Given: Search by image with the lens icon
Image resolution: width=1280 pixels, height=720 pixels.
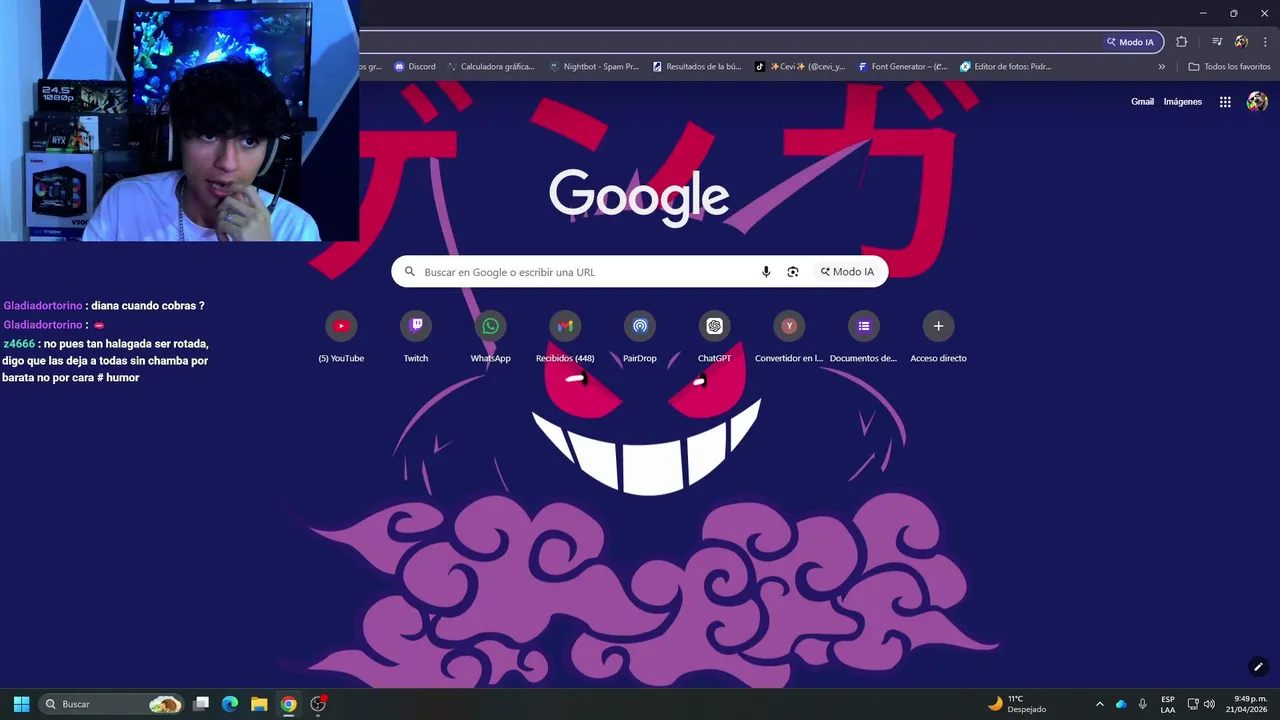Looking at the screenshot, I should click(x=793, y=272).
